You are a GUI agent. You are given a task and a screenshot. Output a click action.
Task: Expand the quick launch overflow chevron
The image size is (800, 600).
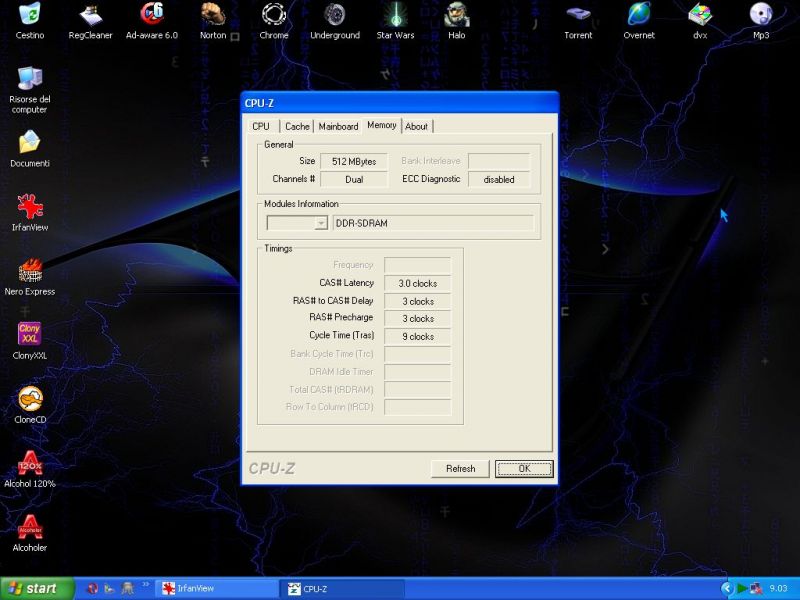point(145,585)
